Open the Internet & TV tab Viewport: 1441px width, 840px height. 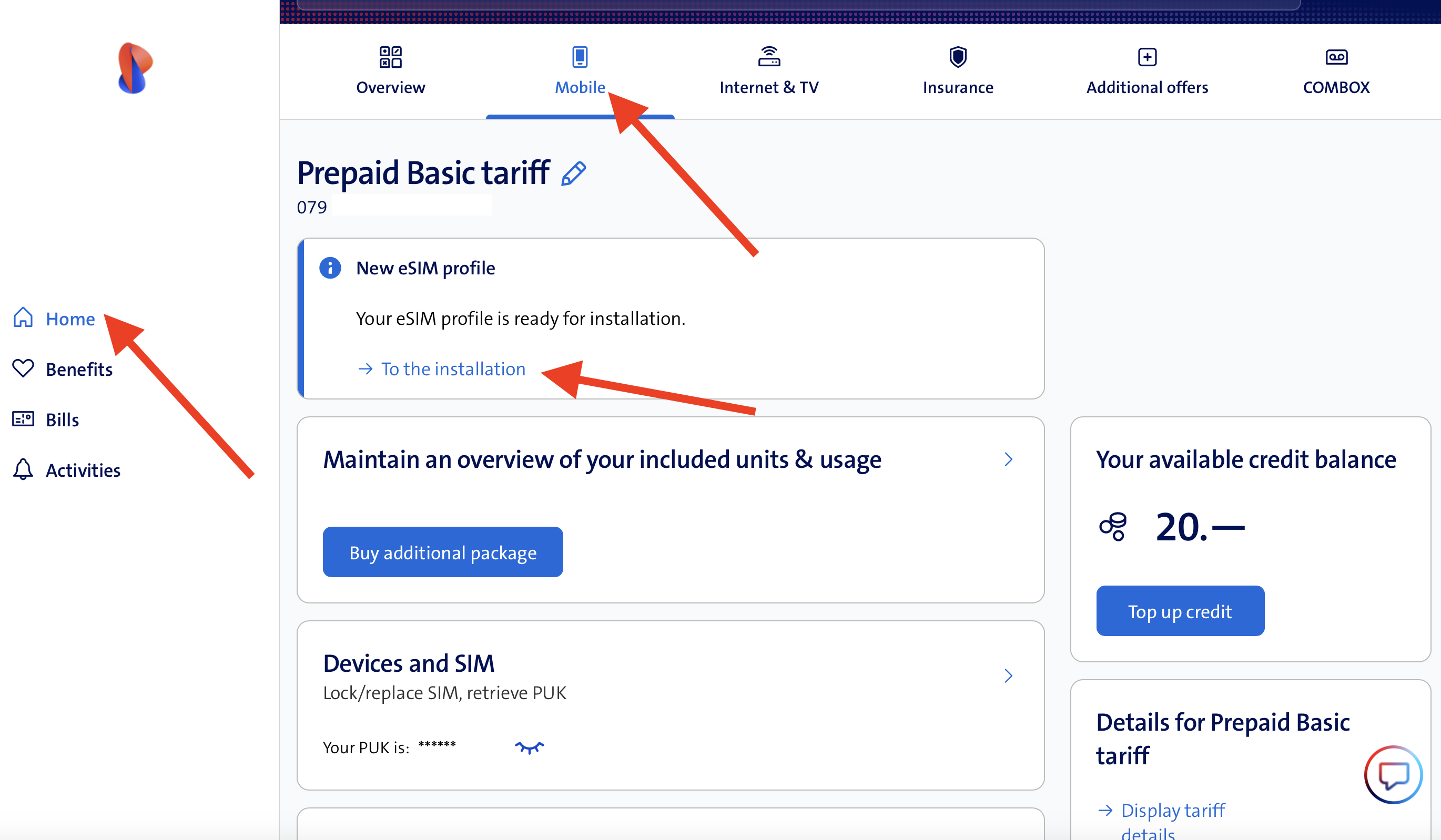(769, 71)
